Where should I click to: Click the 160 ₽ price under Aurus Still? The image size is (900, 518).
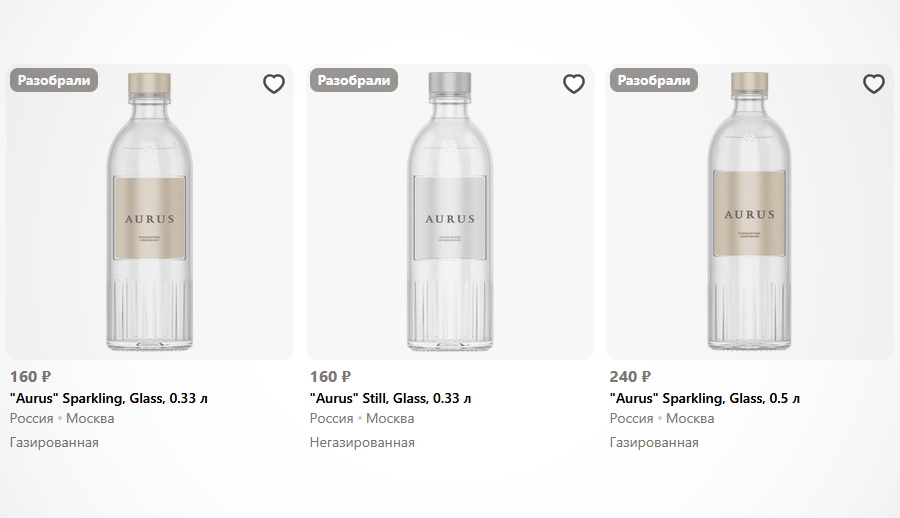(x=330, y=377)
